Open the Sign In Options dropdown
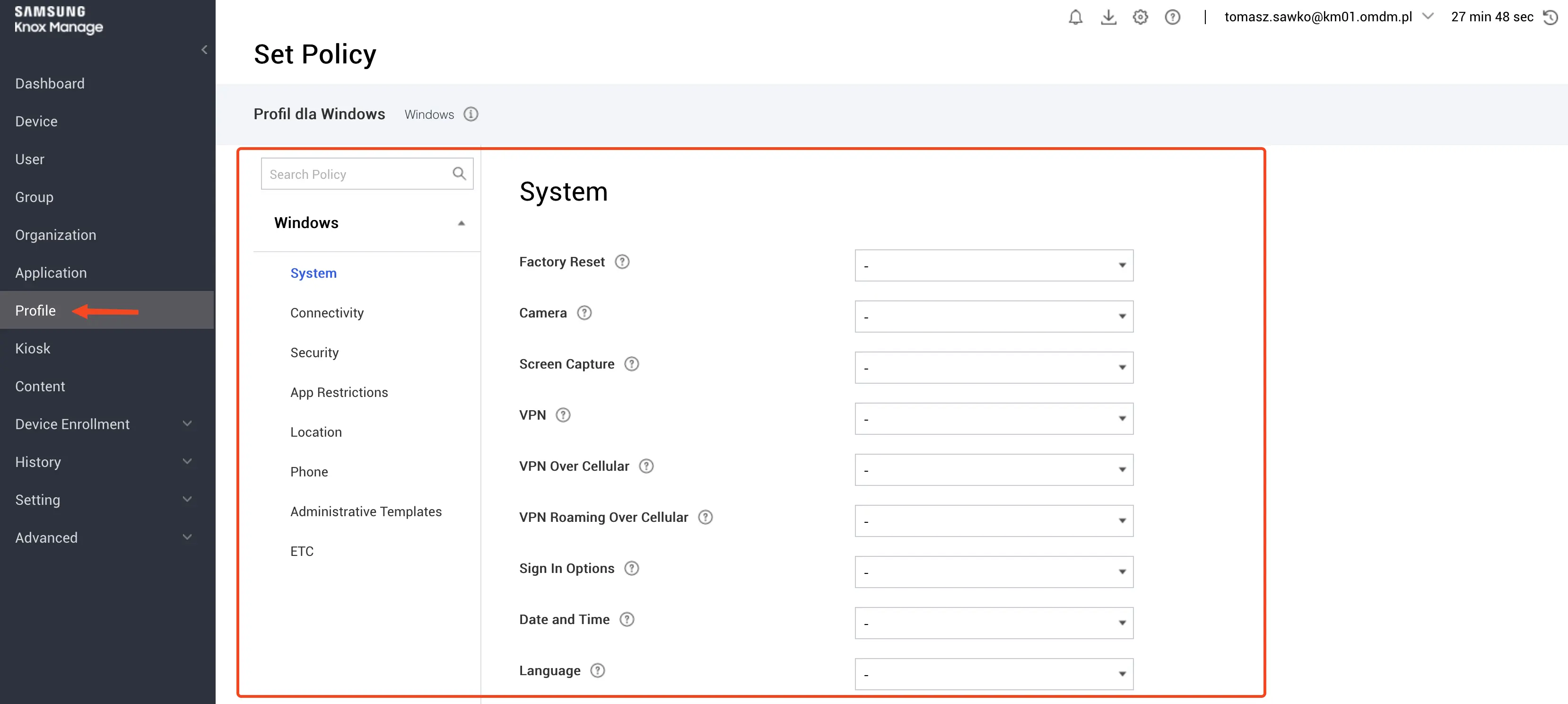 click(x=993, y=572)
